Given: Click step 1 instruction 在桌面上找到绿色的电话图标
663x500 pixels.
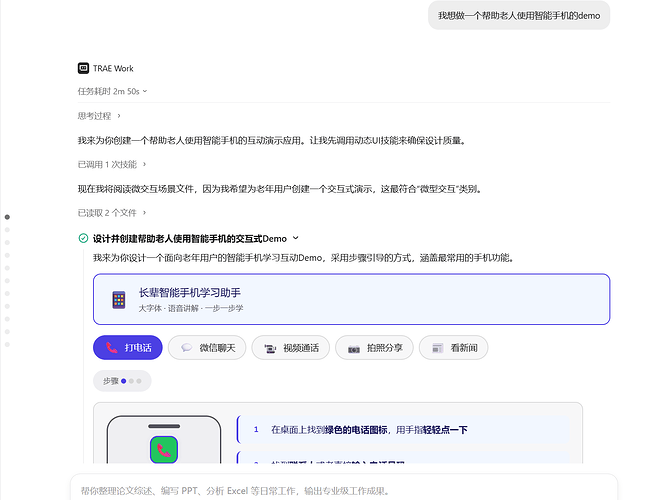Looking at the screenshot, I should point(403,430).
